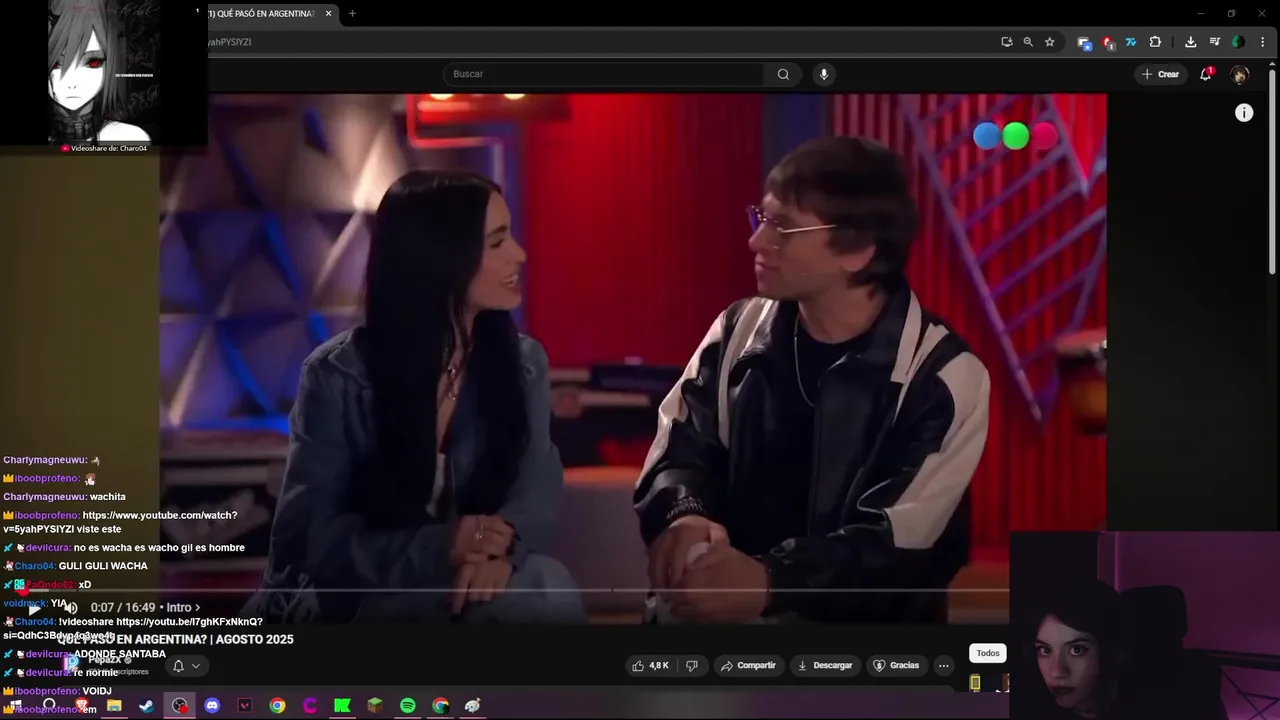The height and width of the screenshot is (720, 1280).
Task: Open Steam from the taskbar
Action: coord(147,705)
